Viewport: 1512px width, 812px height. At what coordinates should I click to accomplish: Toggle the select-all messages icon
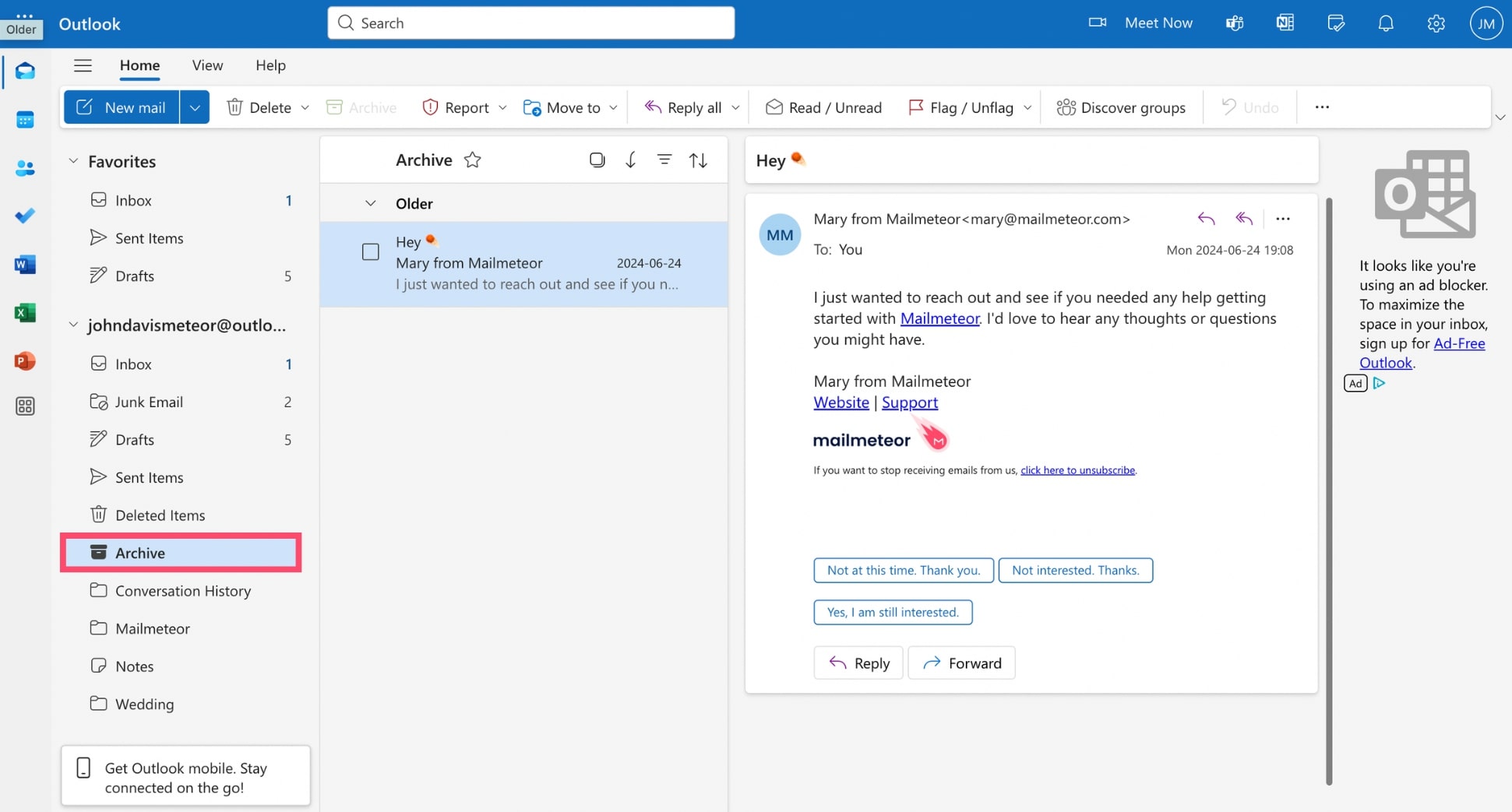point(597,160)
